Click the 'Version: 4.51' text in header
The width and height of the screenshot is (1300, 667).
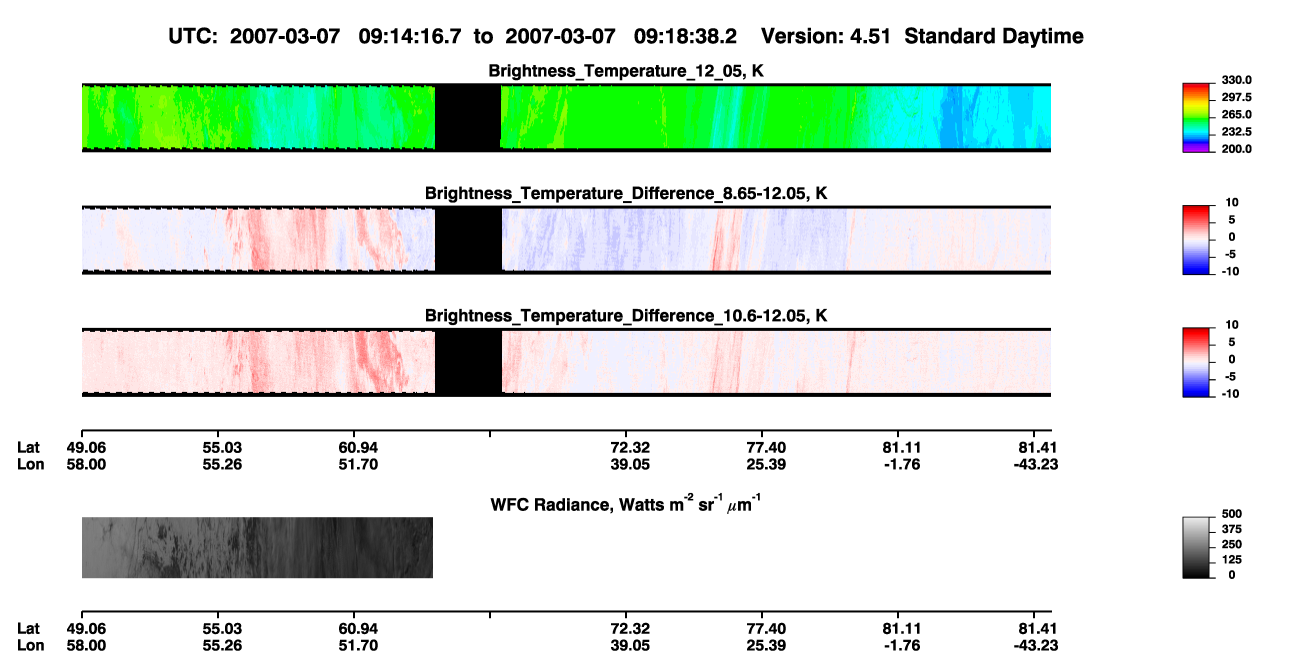[x=824, y=37]
